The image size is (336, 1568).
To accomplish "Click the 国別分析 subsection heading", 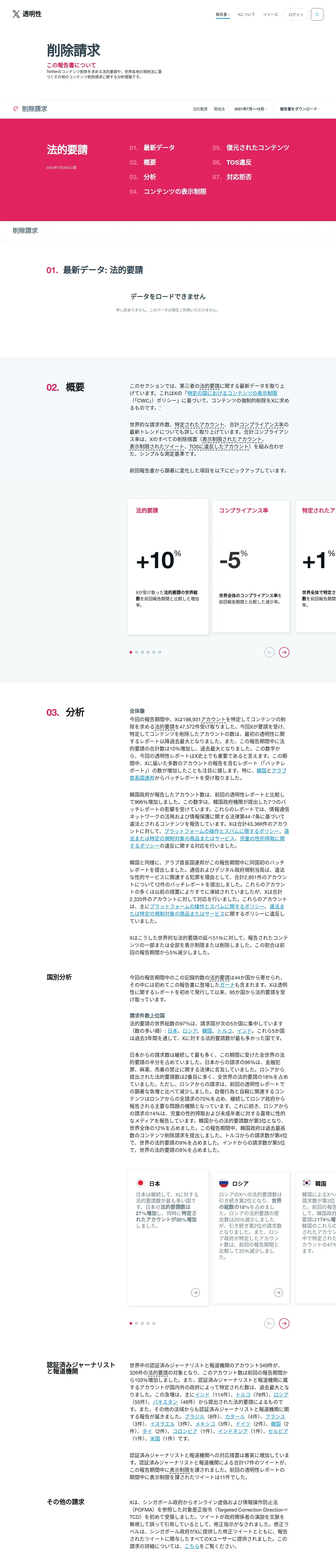I will (x=59, y=977).
